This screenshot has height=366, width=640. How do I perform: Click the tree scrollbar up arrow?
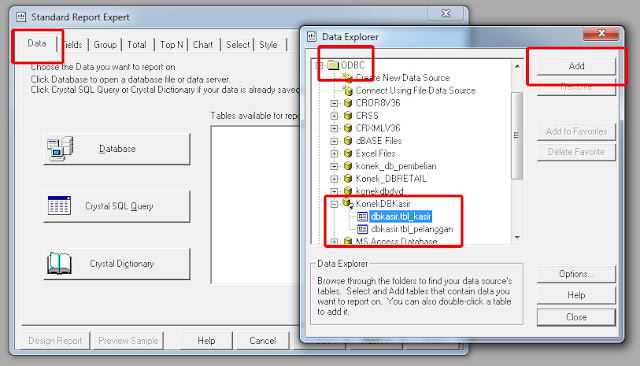tap(517, 66)
